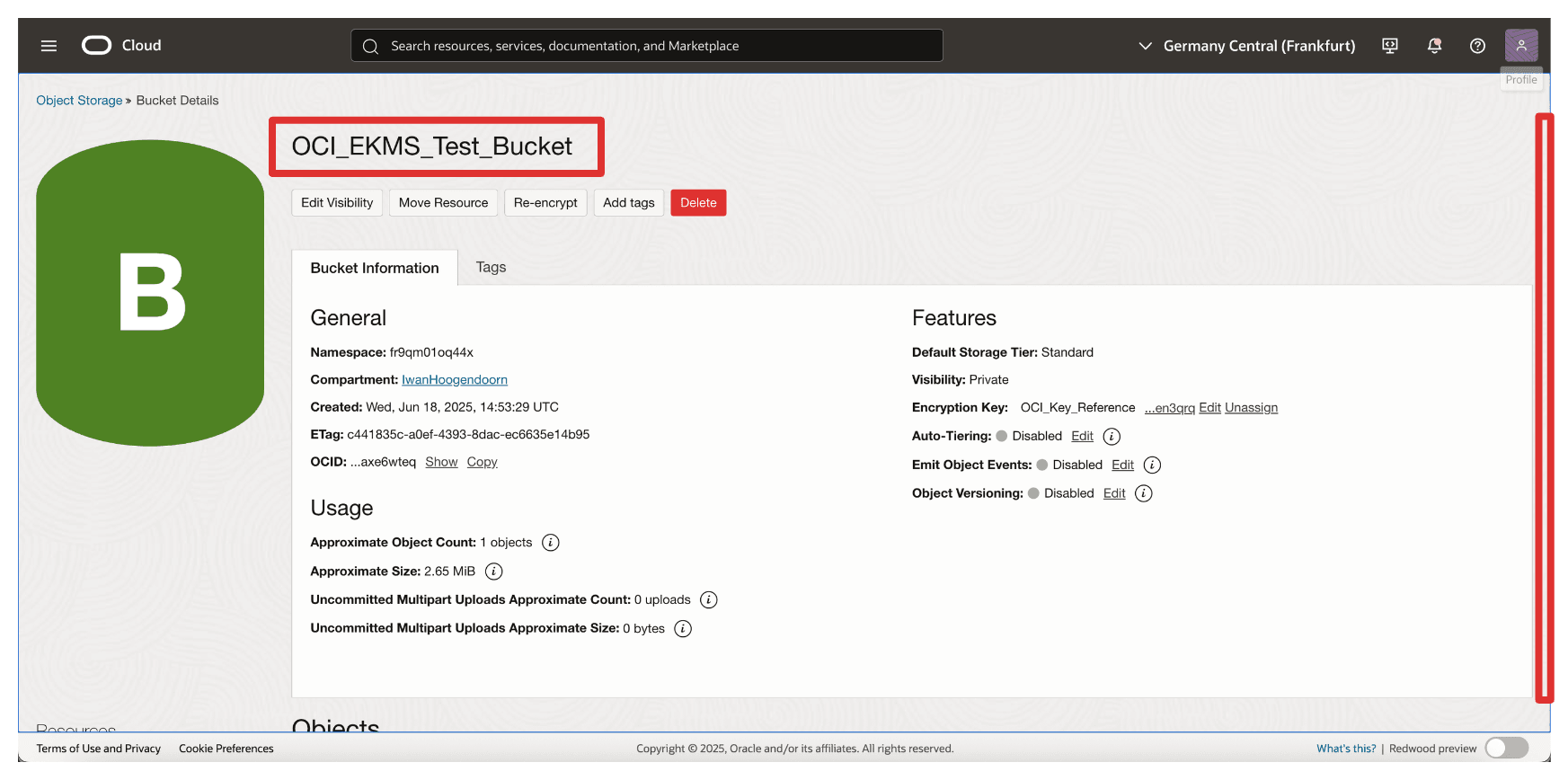
Task: Edit the Auto-Tiering setting
Action: coord(1082,436)
